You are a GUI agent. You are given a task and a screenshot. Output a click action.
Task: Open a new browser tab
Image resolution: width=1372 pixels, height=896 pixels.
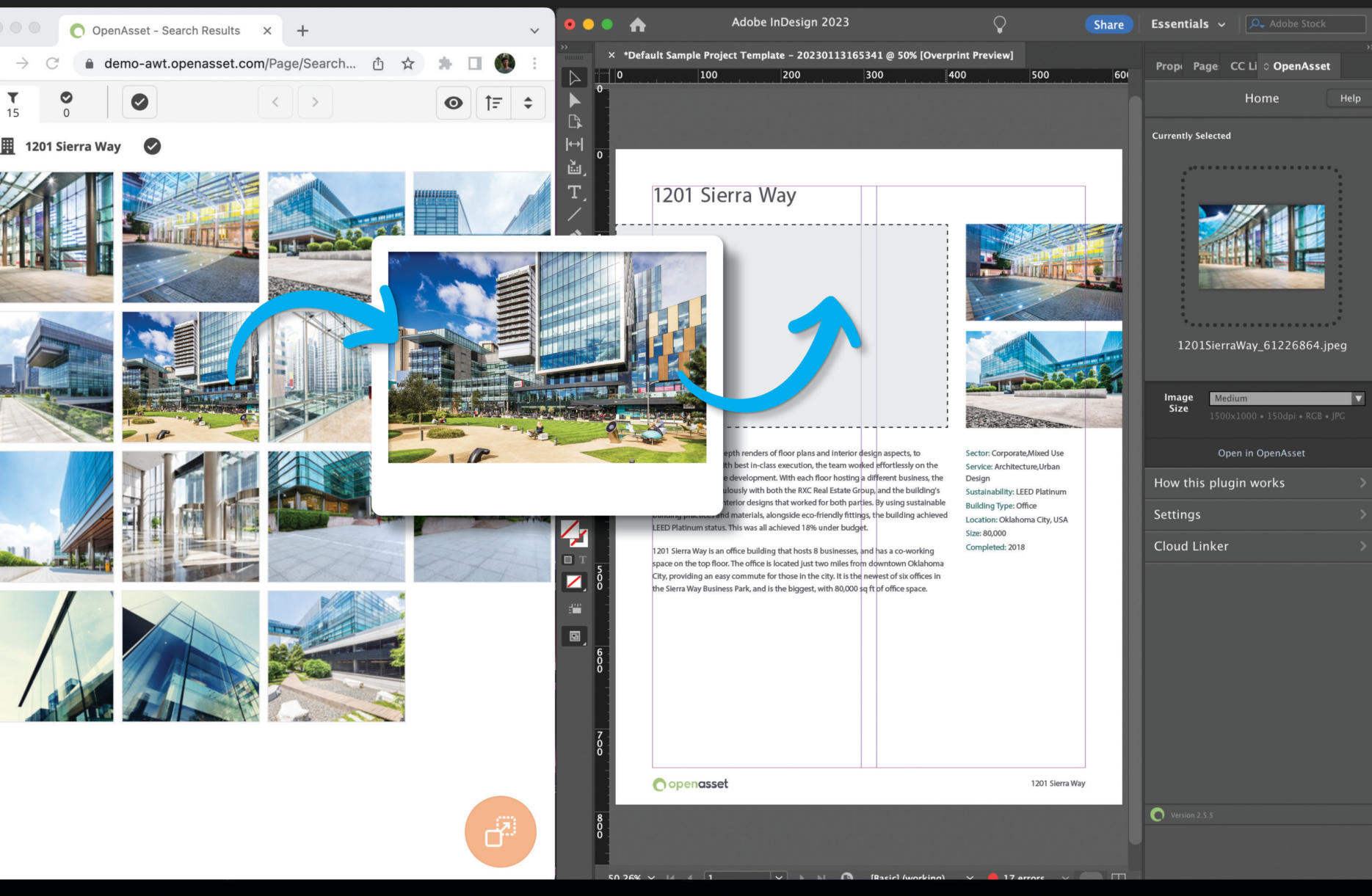click(x=302, y=31)
